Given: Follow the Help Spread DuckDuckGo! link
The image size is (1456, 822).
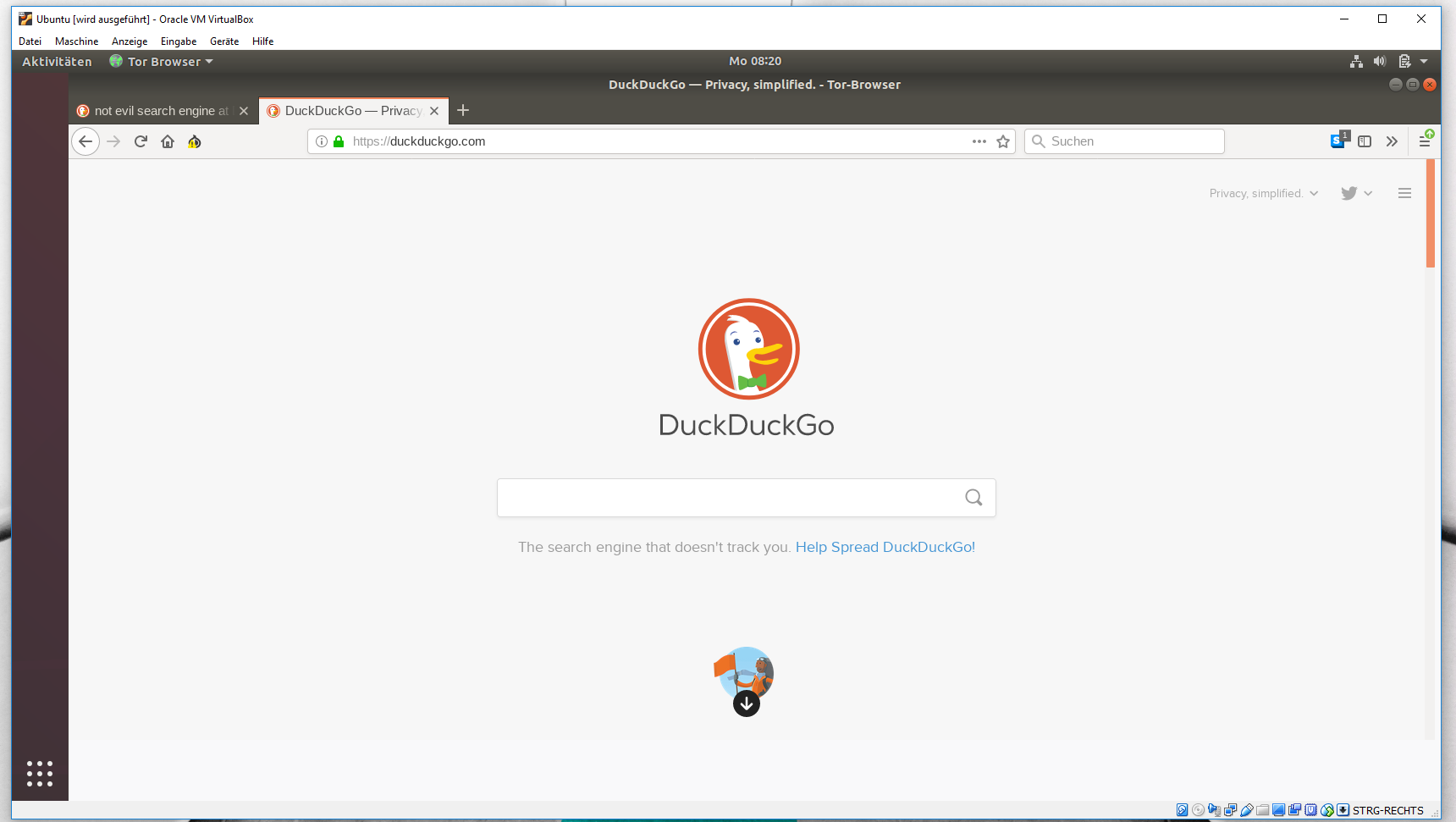Looking at the screenshot, I should pos(885,547).
